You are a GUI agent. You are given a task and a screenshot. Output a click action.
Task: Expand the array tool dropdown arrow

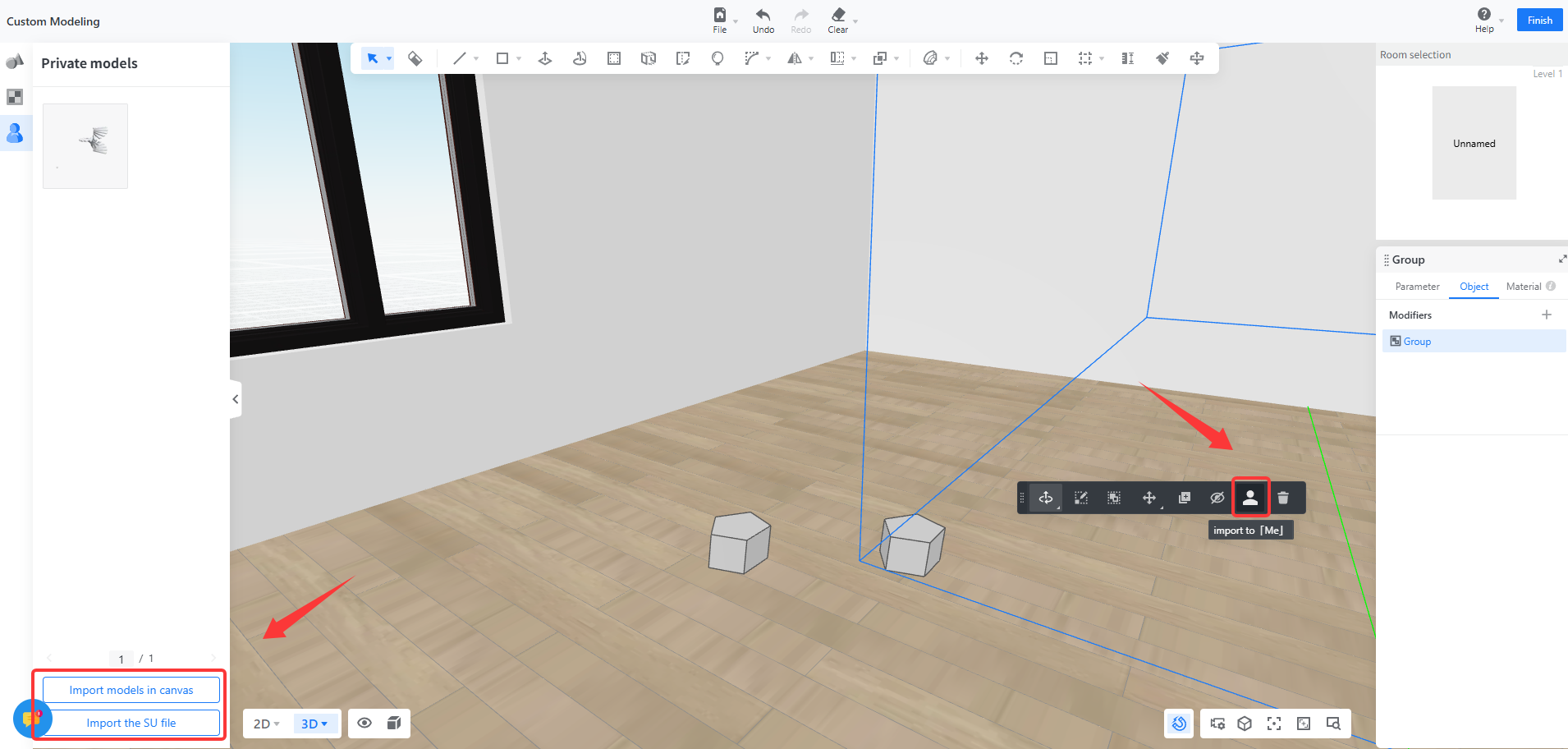point(854,58)
